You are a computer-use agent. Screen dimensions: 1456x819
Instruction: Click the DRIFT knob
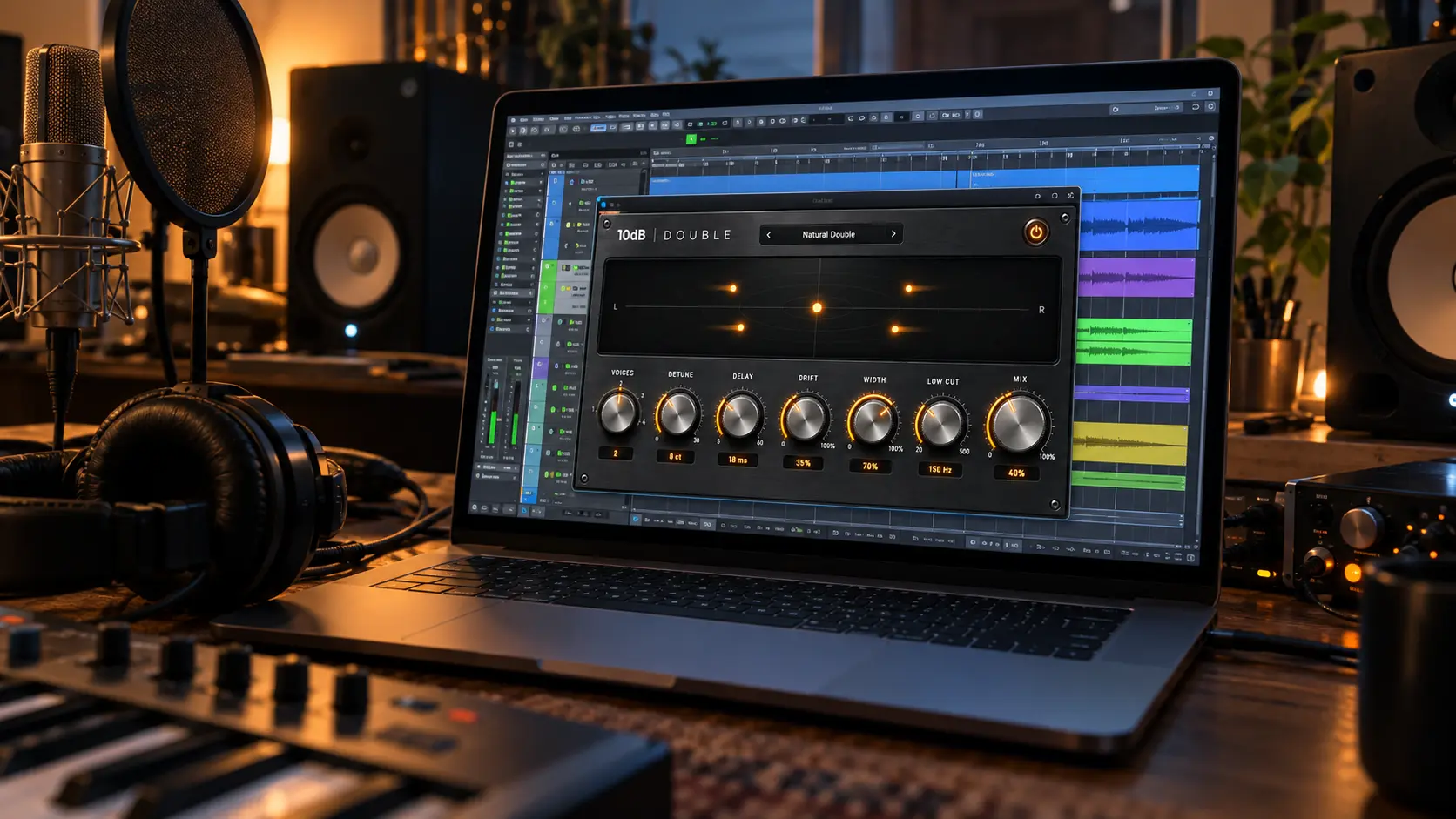(x=805, y=420)
